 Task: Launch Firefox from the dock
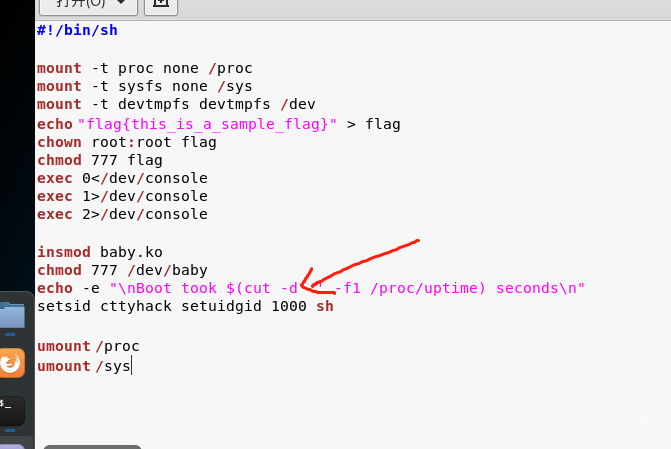pos(12,362)
